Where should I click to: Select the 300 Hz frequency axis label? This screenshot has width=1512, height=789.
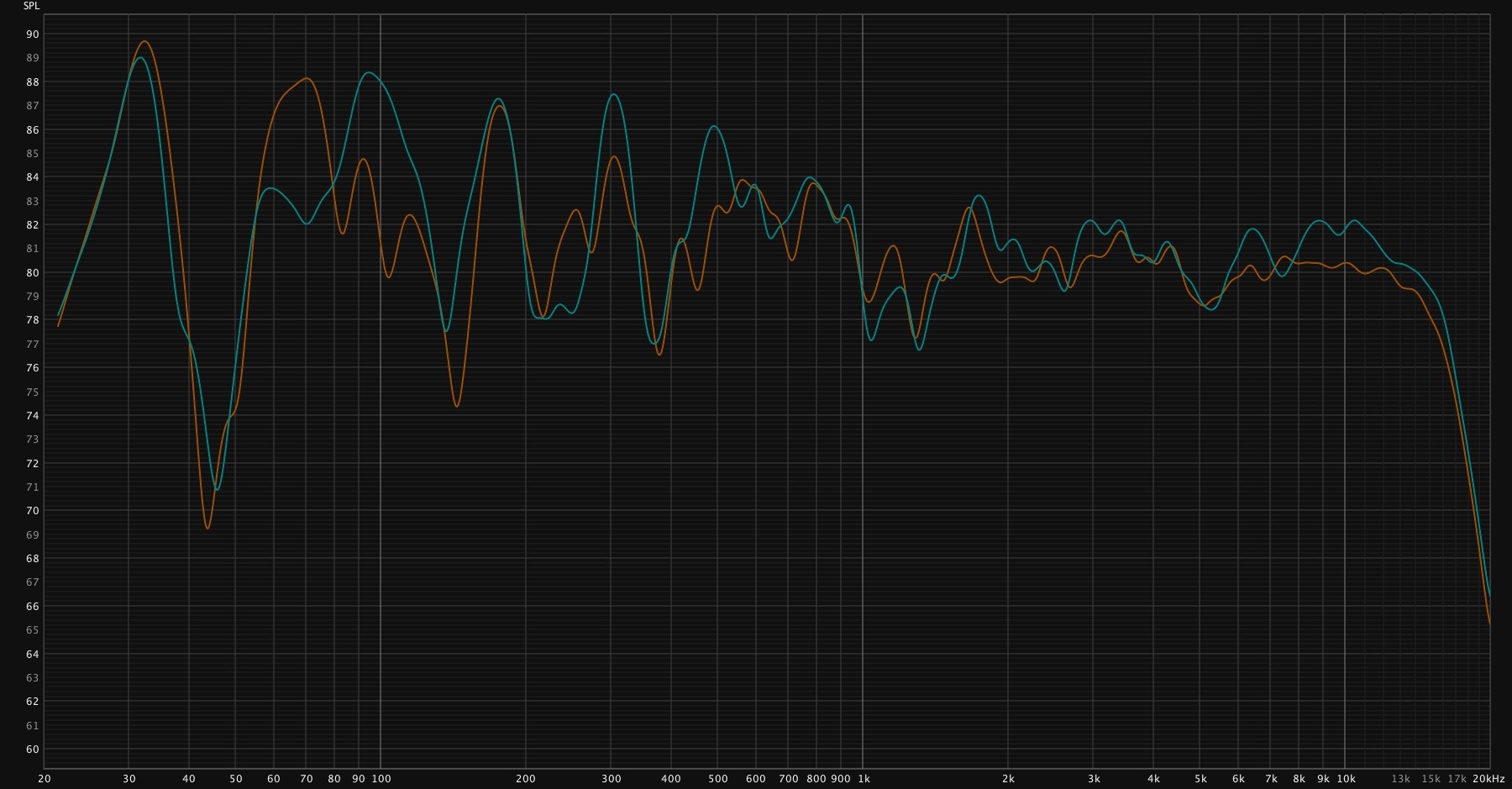tap(611, 779)
